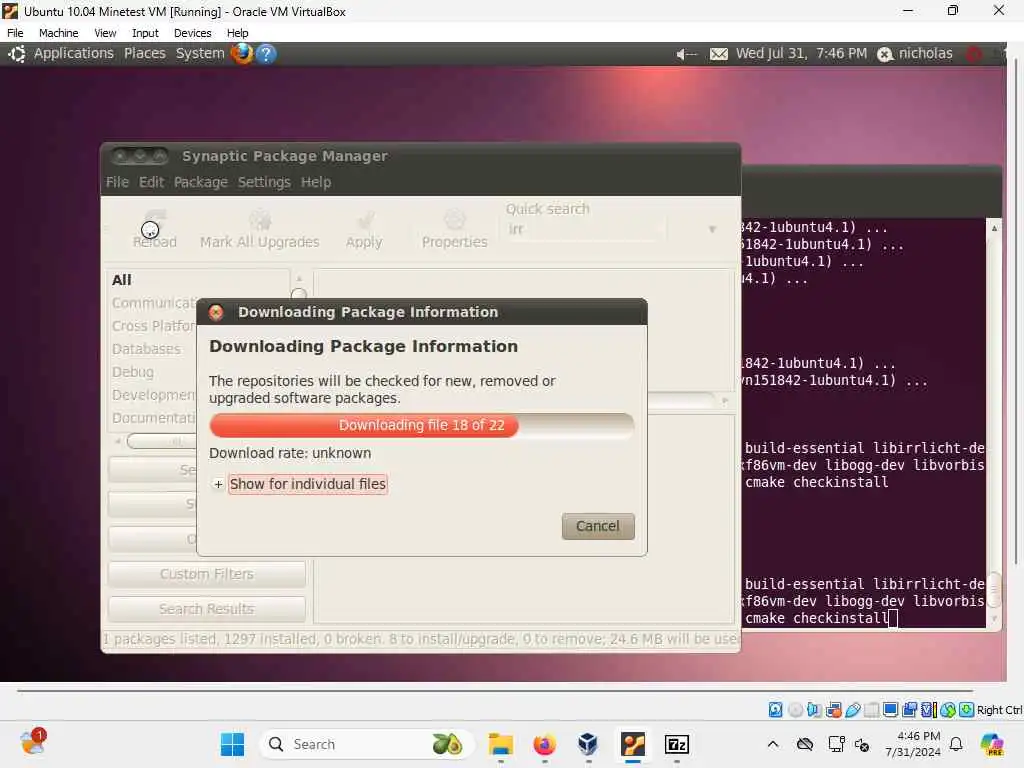Click the Synaptic Apply toolbar button
This screenshot has width=1024, height=768.
(364, 230)
